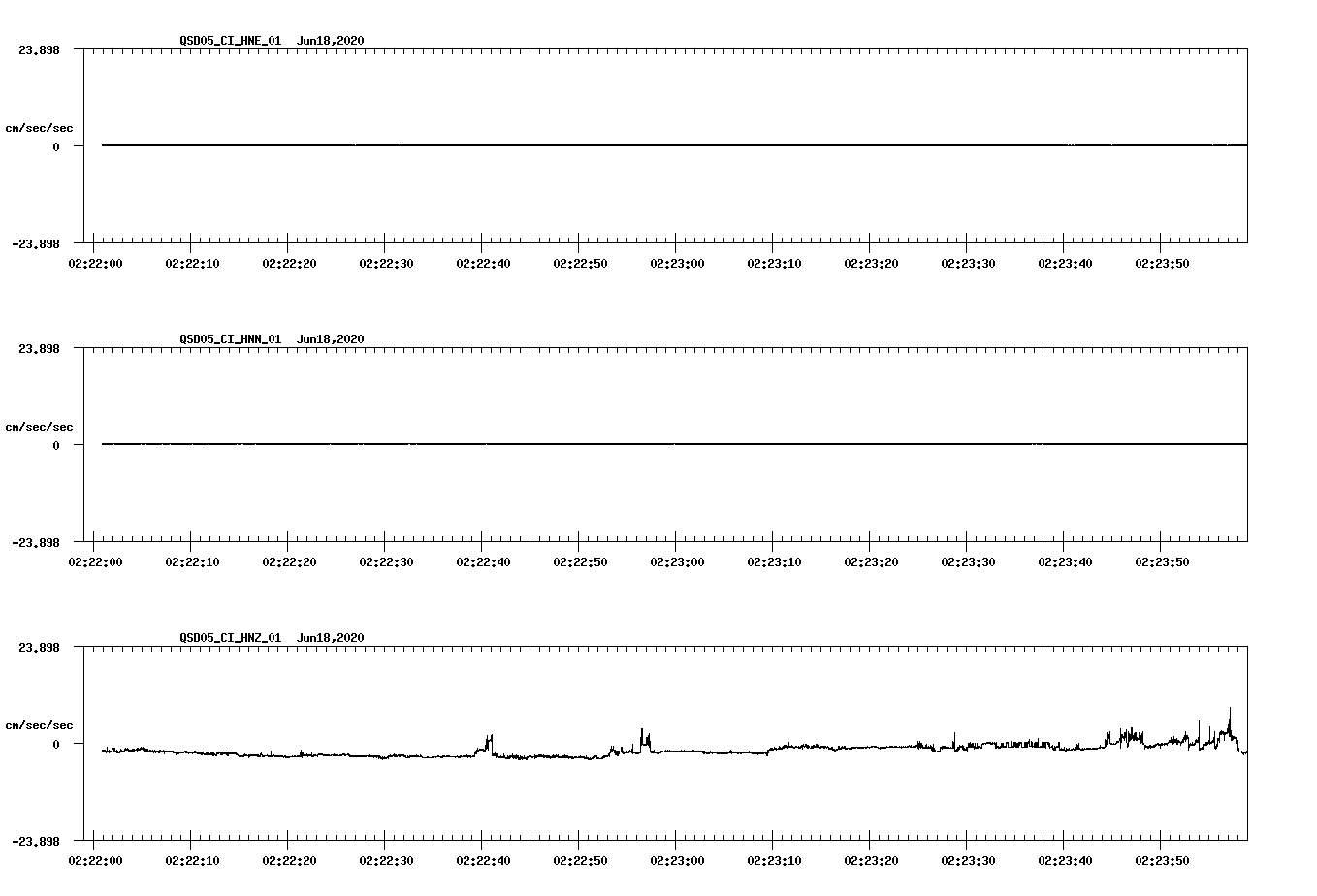Click the zero axis label on HNE chart

coord(56,146)
